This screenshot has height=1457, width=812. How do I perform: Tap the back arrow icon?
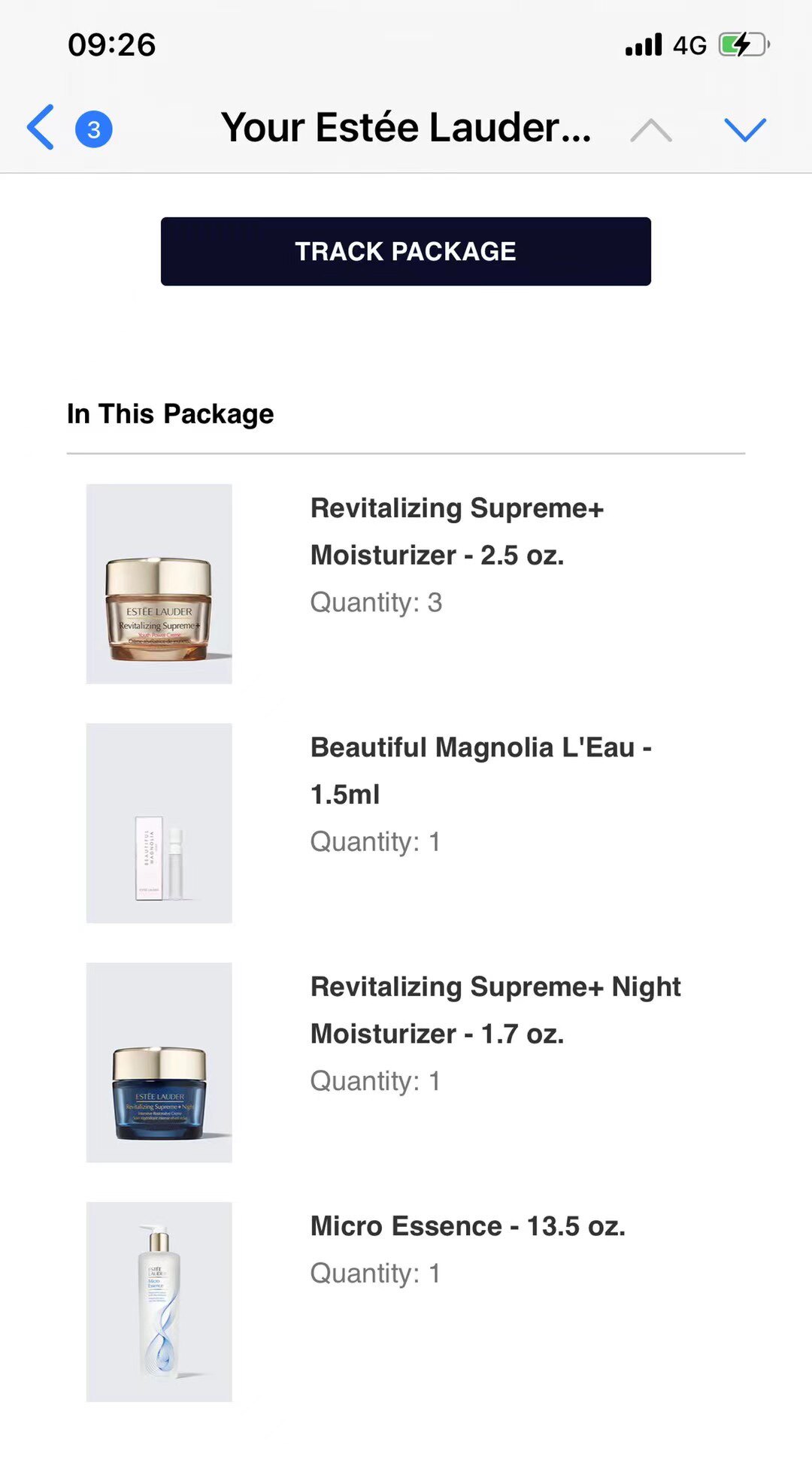click(41, 128)
